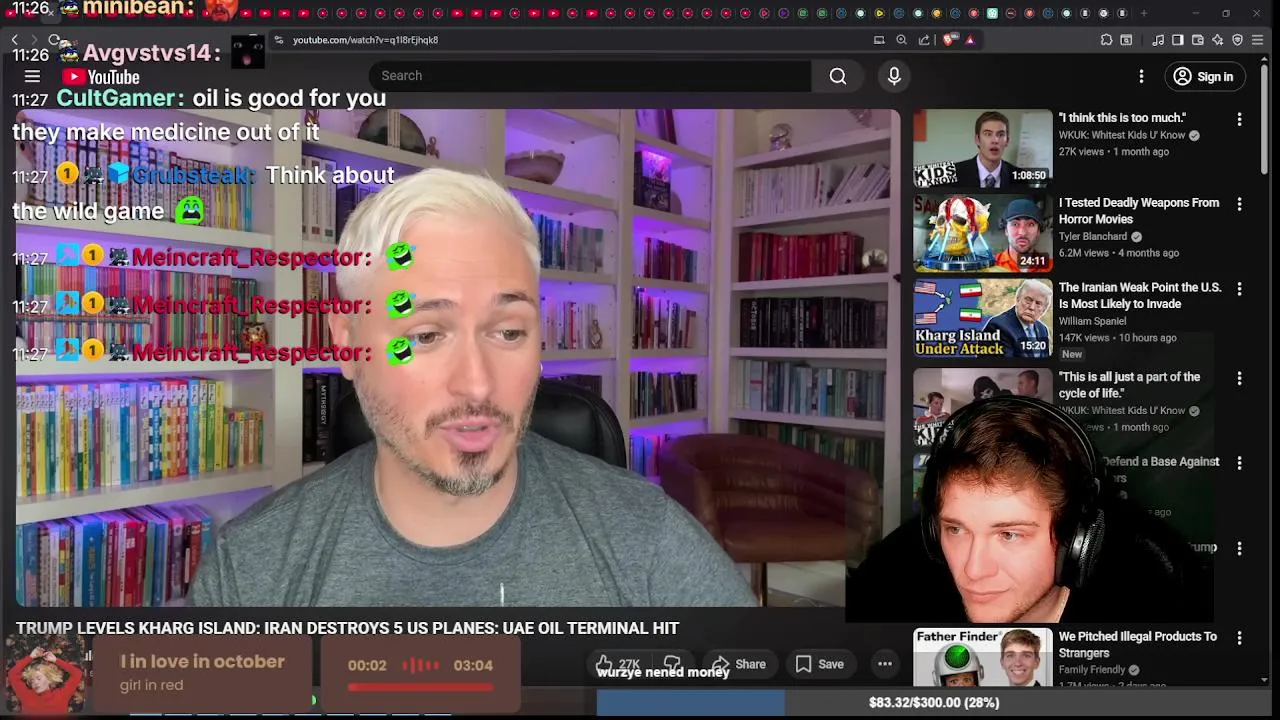Click channel name William Spaniel
Screen dimensions: 1280x720
(x=1092, y=322)
